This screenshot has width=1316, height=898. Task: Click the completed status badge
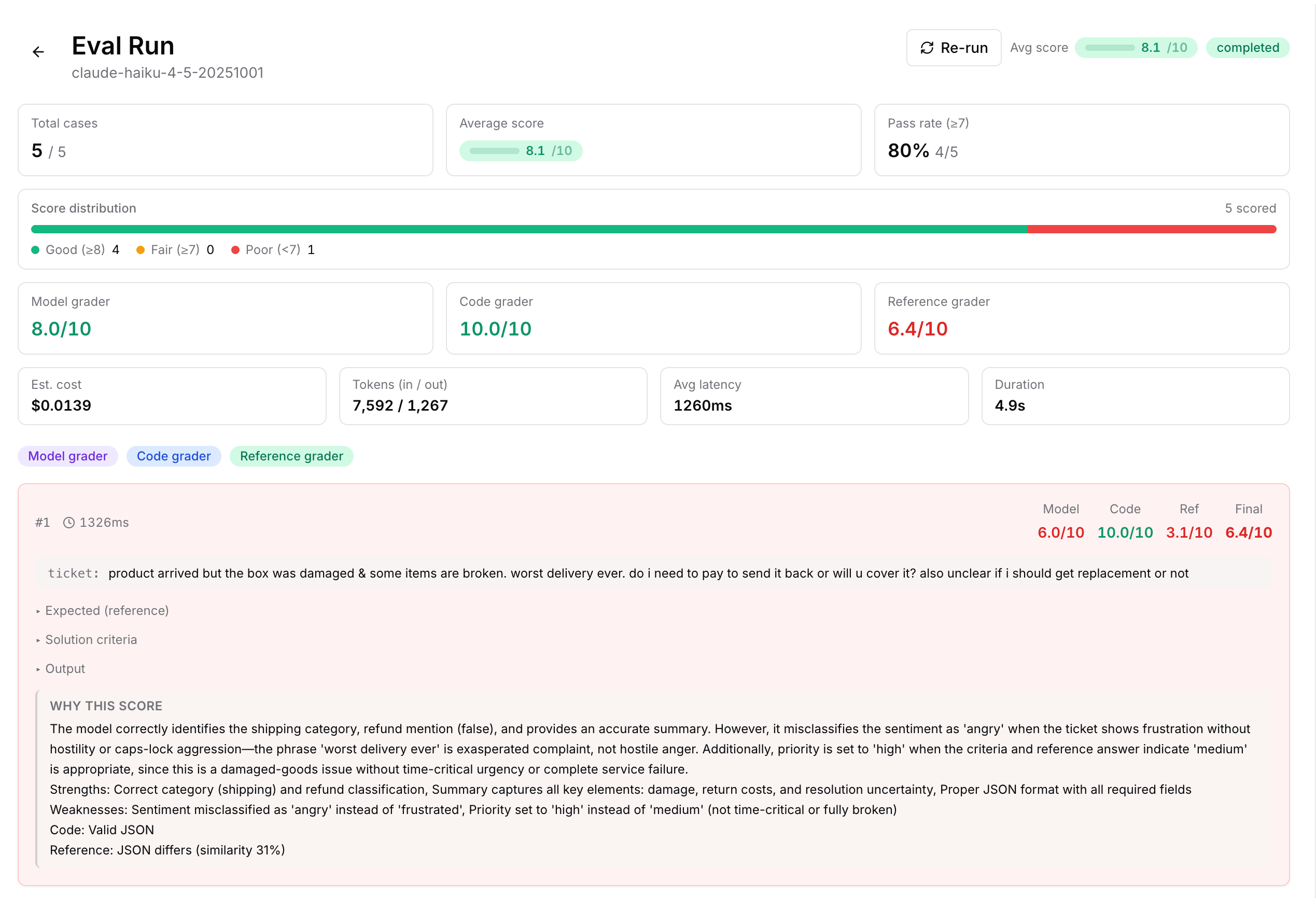pyautogui.click(x=1248, y=48)
